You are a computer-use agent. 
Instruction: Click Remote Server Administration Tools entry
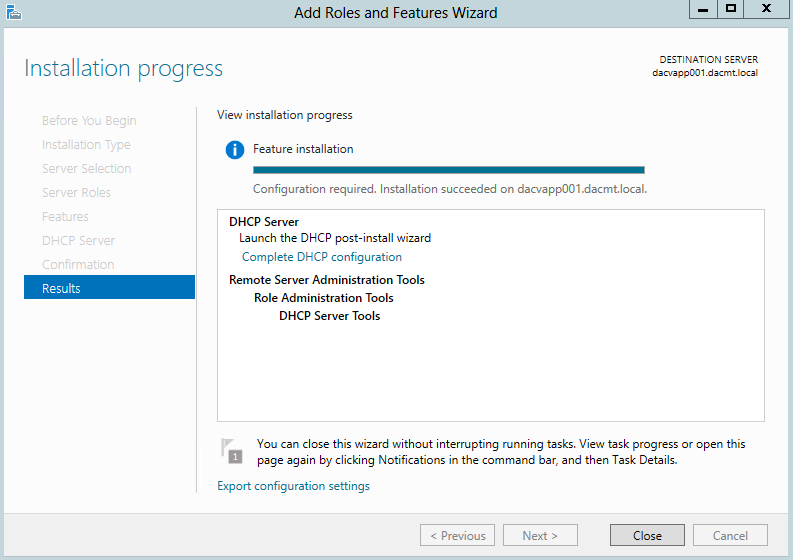click(327, 280)
